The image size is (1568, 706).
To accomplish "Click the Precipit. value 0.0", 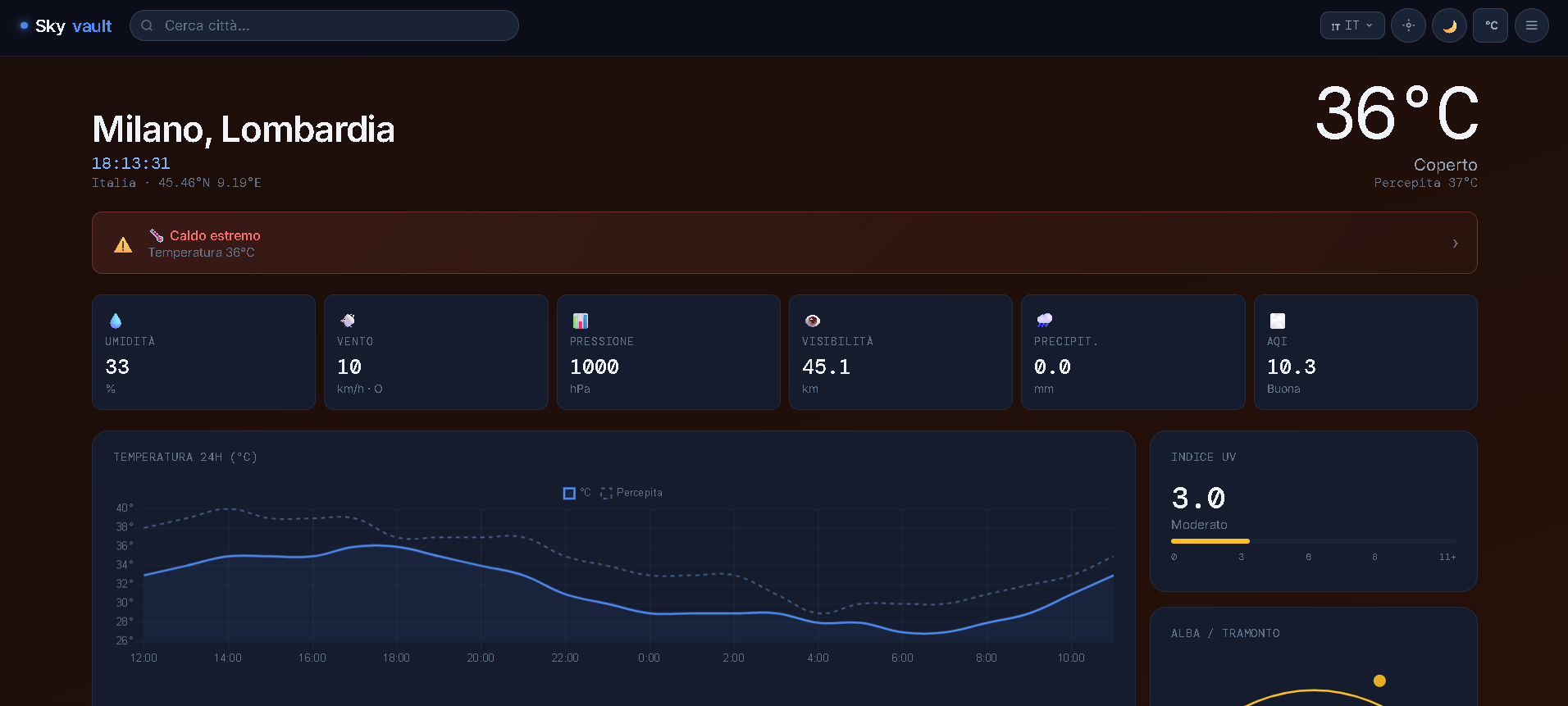I will [x=1053, y=367].
